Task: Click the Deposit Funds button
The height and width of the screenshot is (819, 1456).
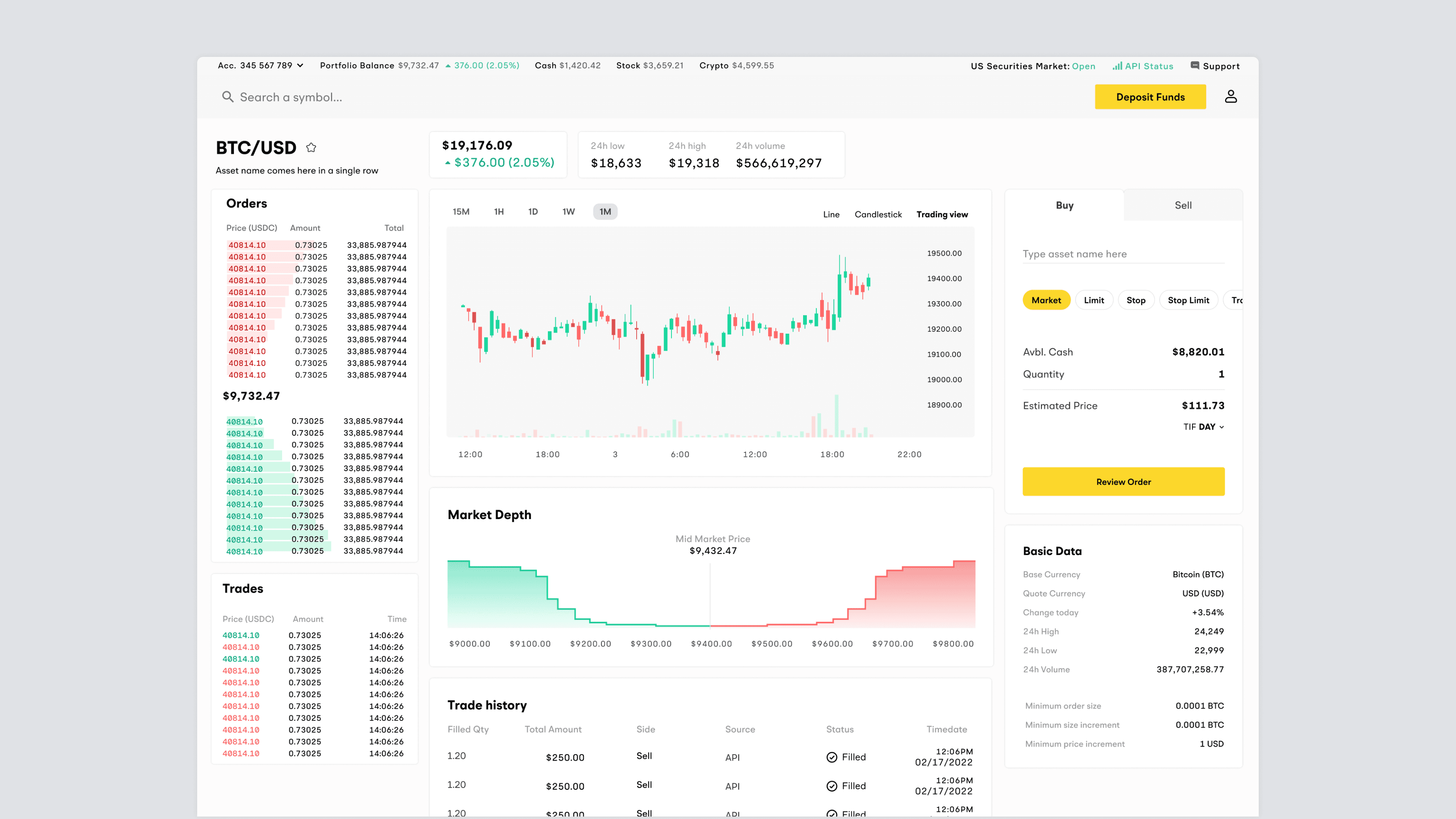Action: pyautogui.click(x=1150, y=97)
